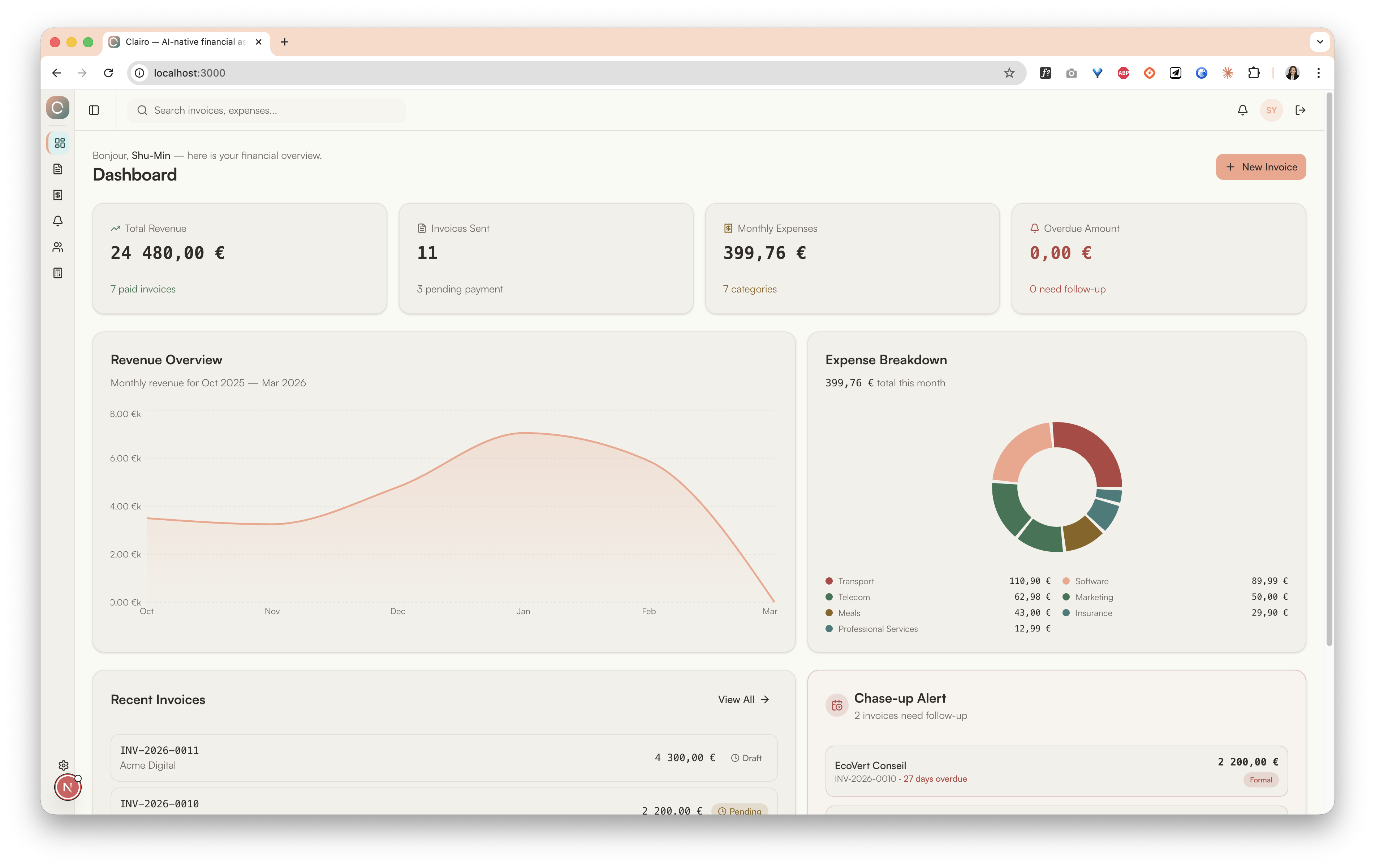This screenshot has width=1375, height=868.
Task: Open EcoVert Conseil chase-up alert card
Action: [x=1056, y=771]
